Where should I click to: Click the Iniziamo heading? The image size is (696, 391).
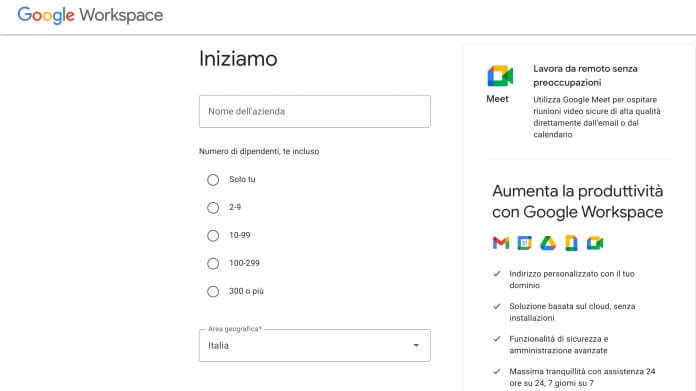pyautogui.click(x=238, y=59)
